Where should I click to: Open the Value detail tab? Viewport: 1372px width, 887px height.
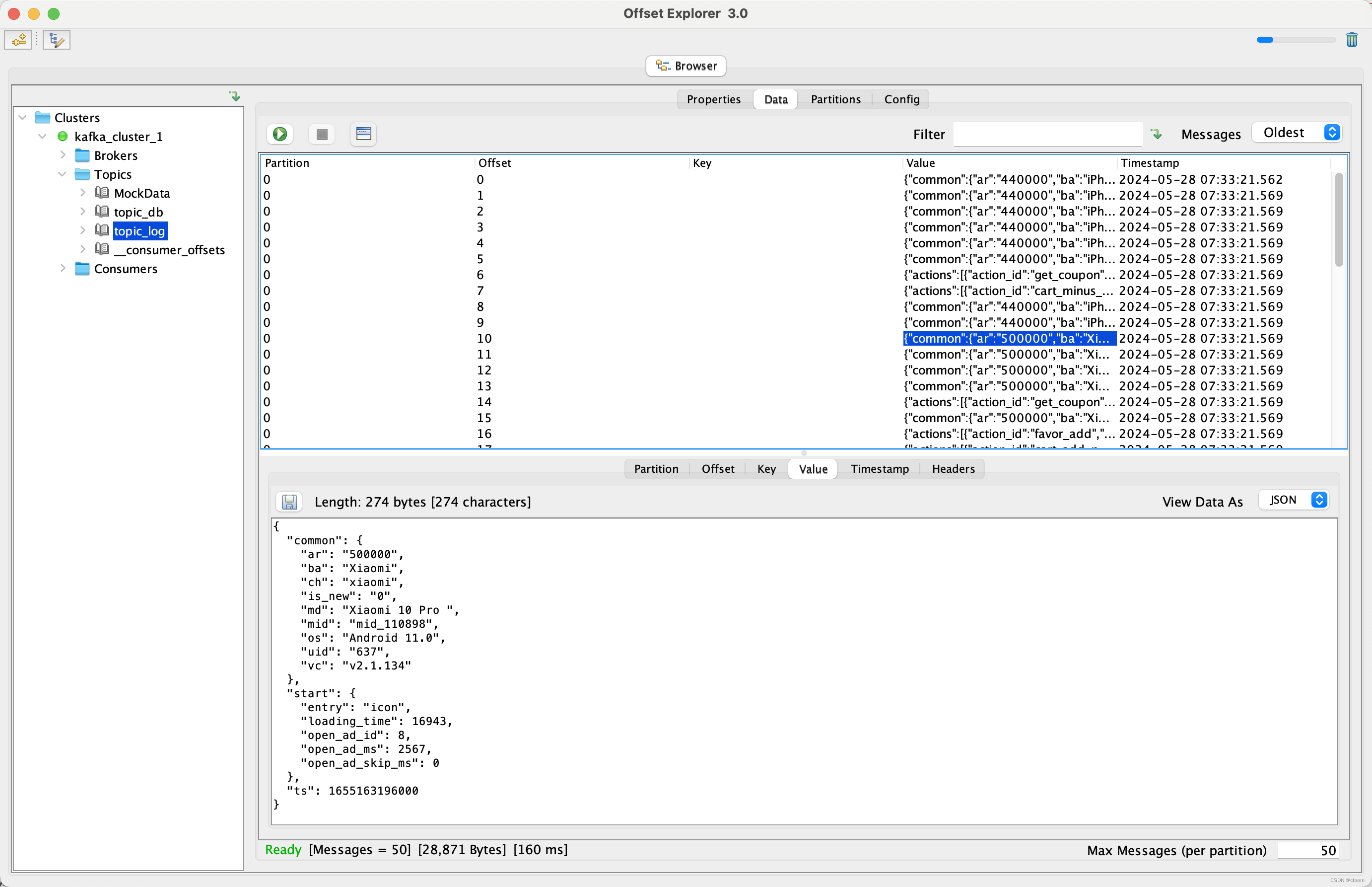[x=813, y=469]
